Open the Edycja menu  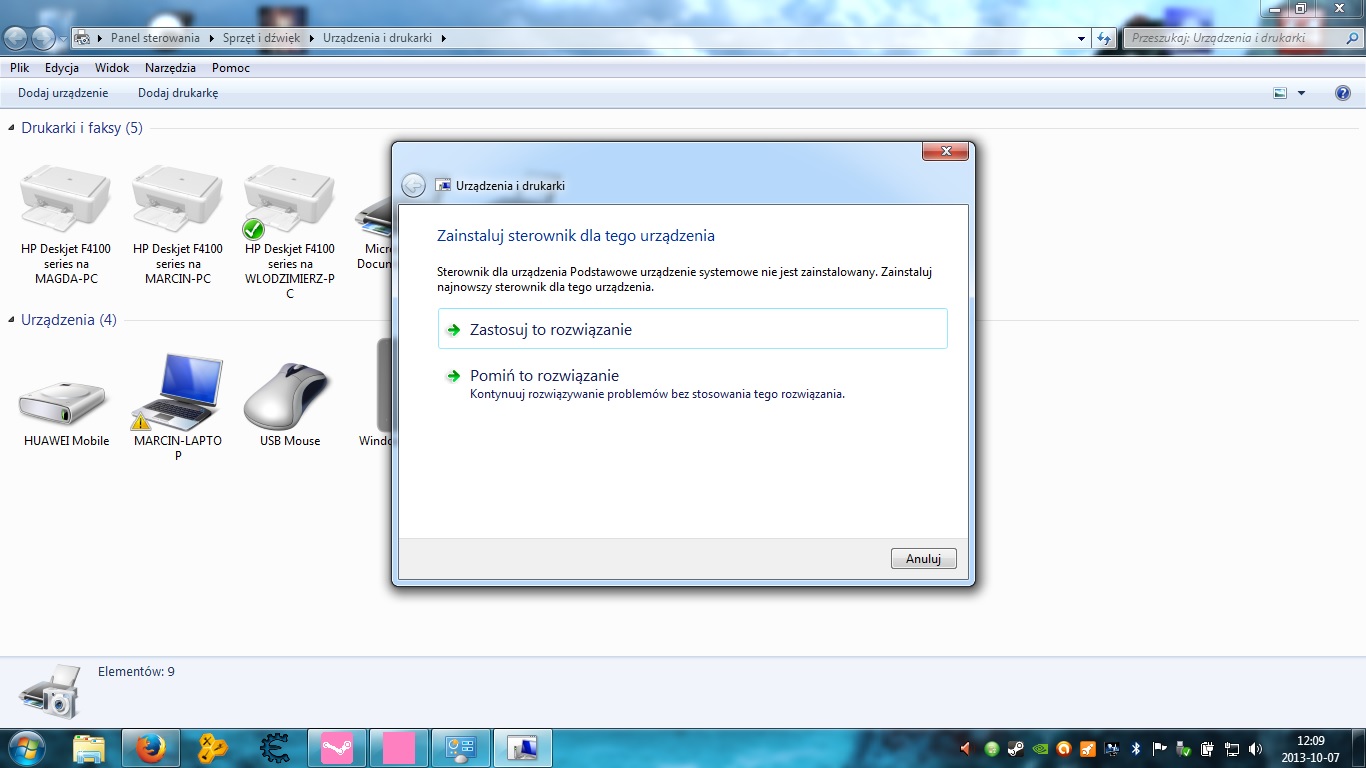point(62,68)
